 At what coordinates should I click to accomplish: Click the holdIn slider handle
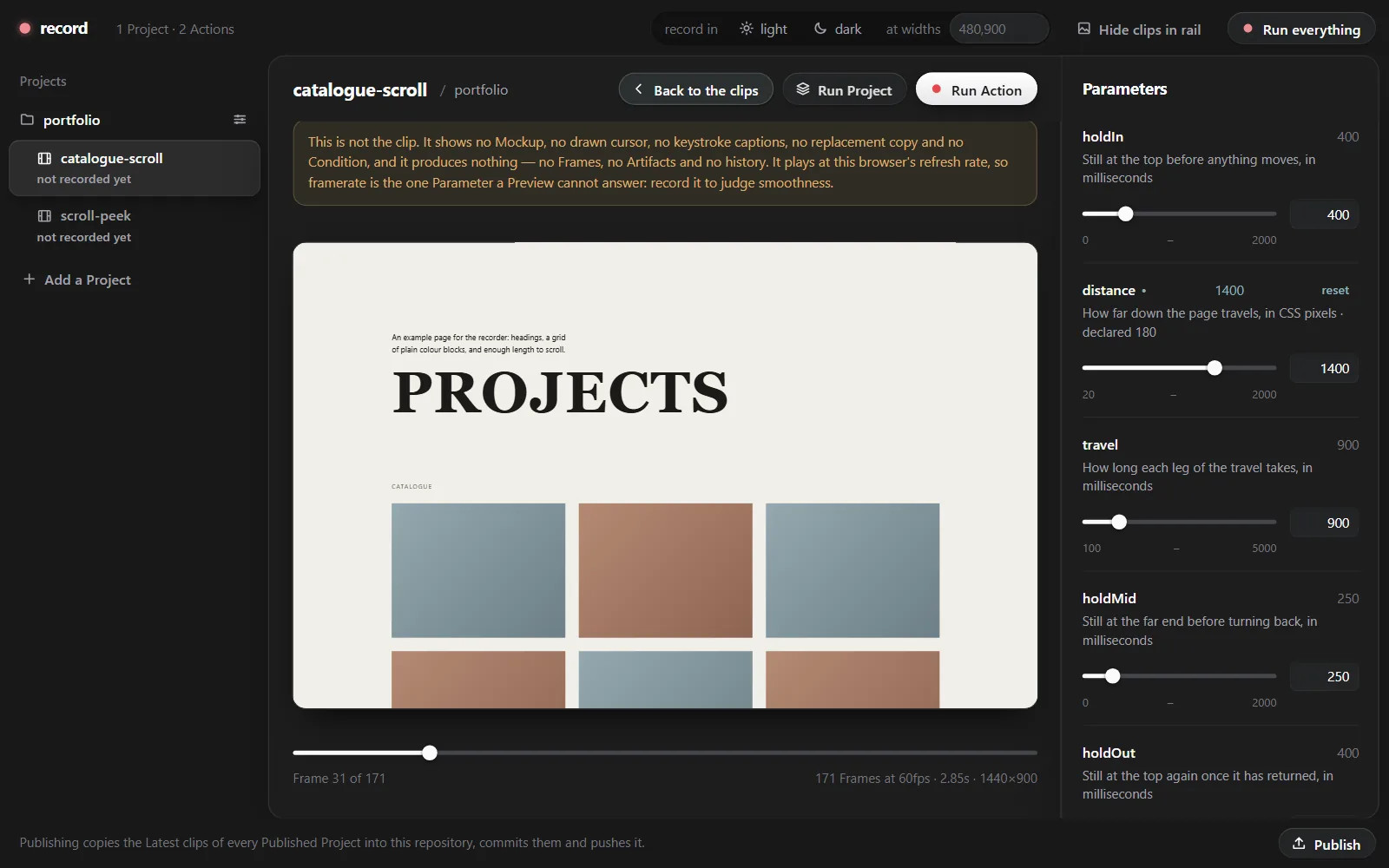coord(1126,214)
